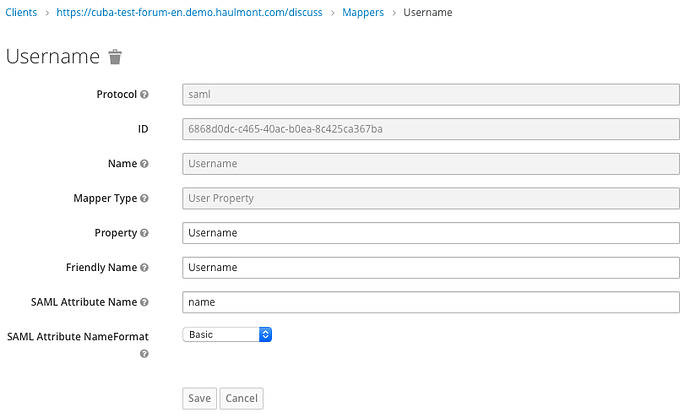
Task: Show help tooltip for Mapper Type
Action: pos(144,198)
